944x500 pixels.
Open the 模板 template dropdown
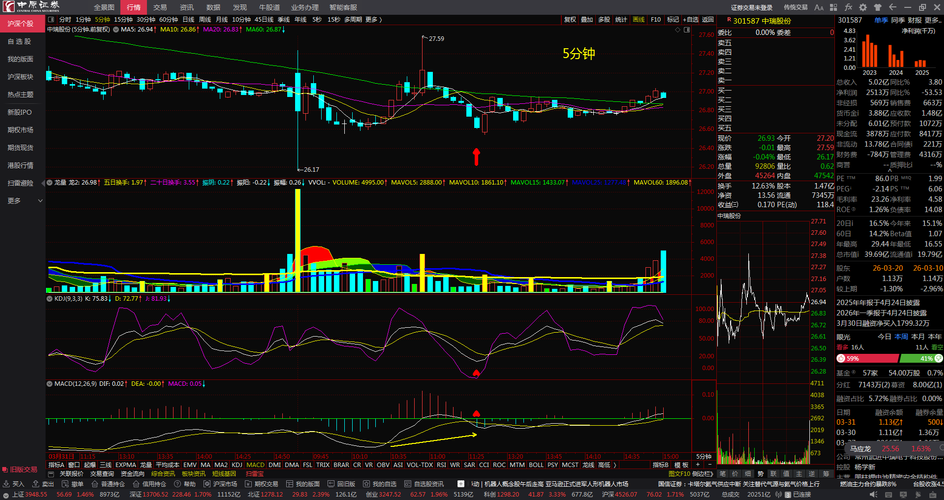[x=681, y=465]
